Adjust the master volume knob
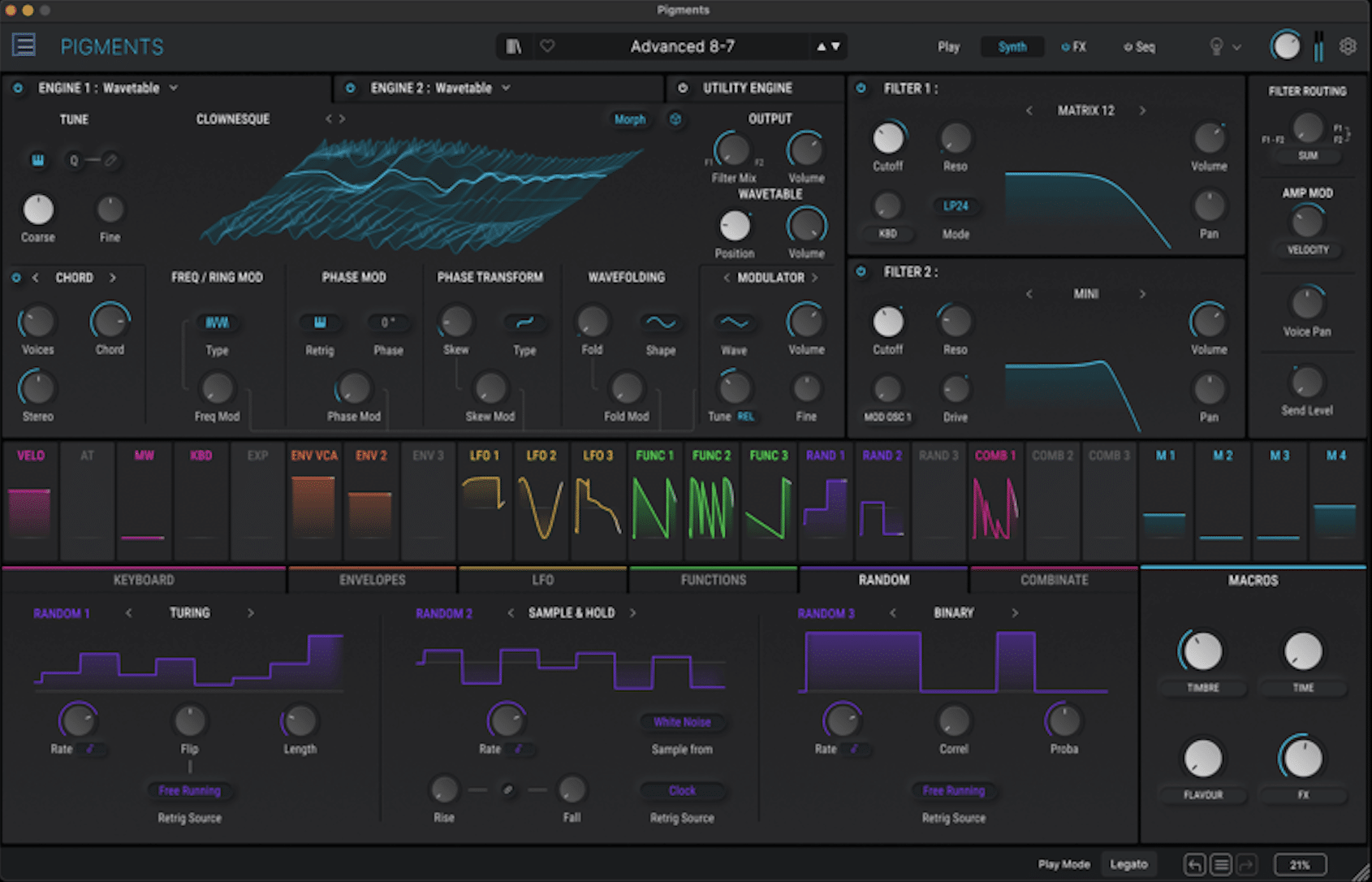Screen dimensions: 1372x882 click(x=1286, y=46)
